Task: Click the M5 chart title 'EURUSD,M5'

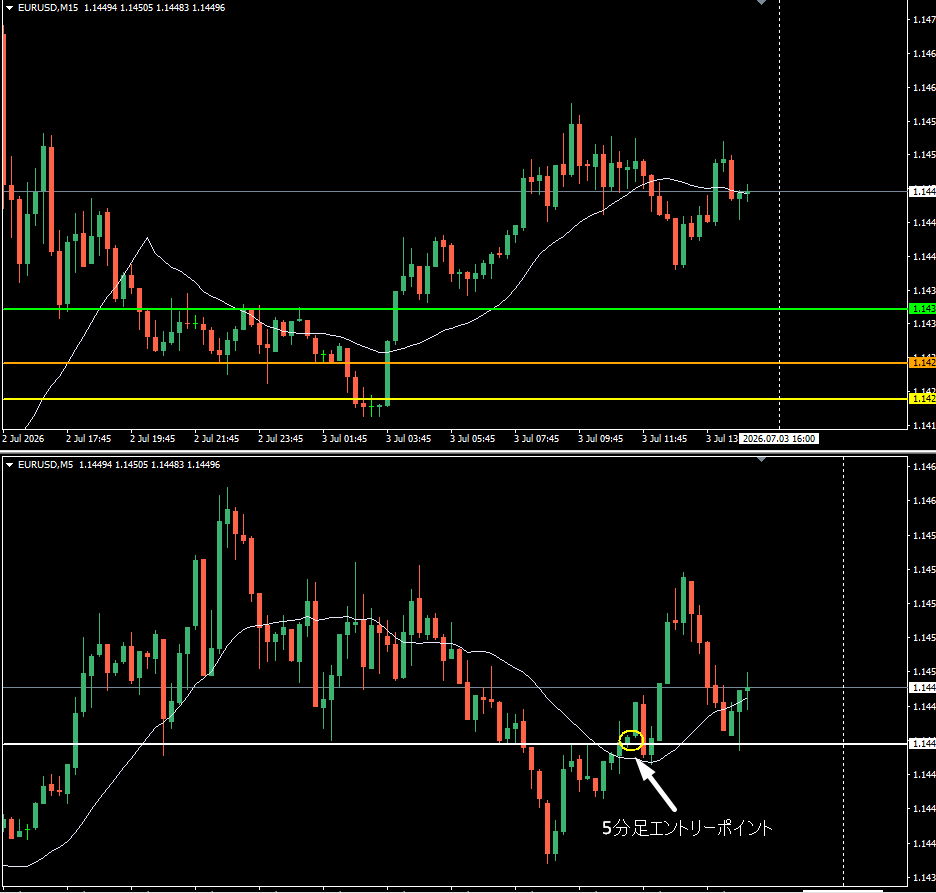Action: (45, 464)
